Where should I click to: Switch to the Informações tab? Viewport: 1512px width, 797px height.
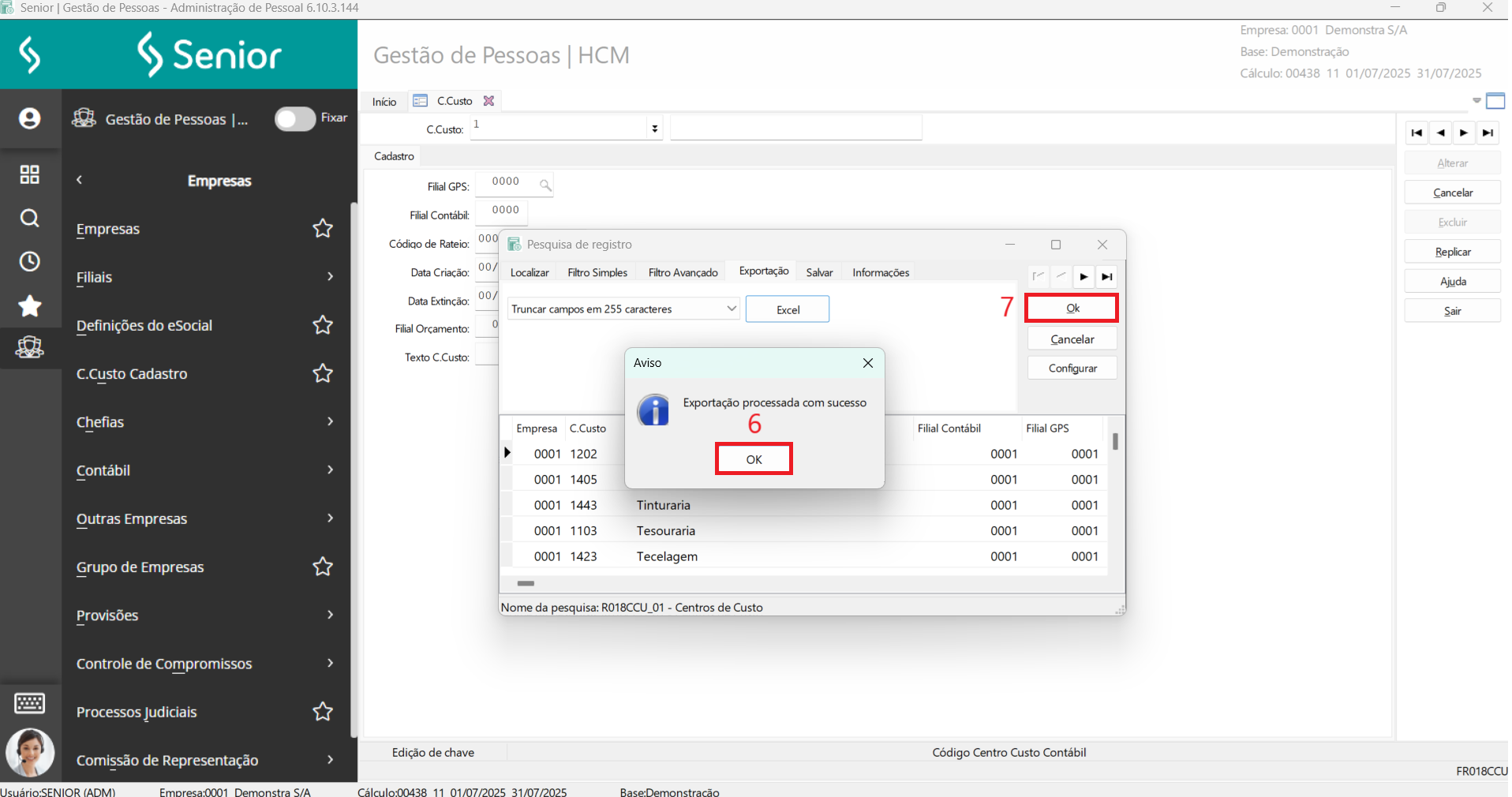[881, 272]
